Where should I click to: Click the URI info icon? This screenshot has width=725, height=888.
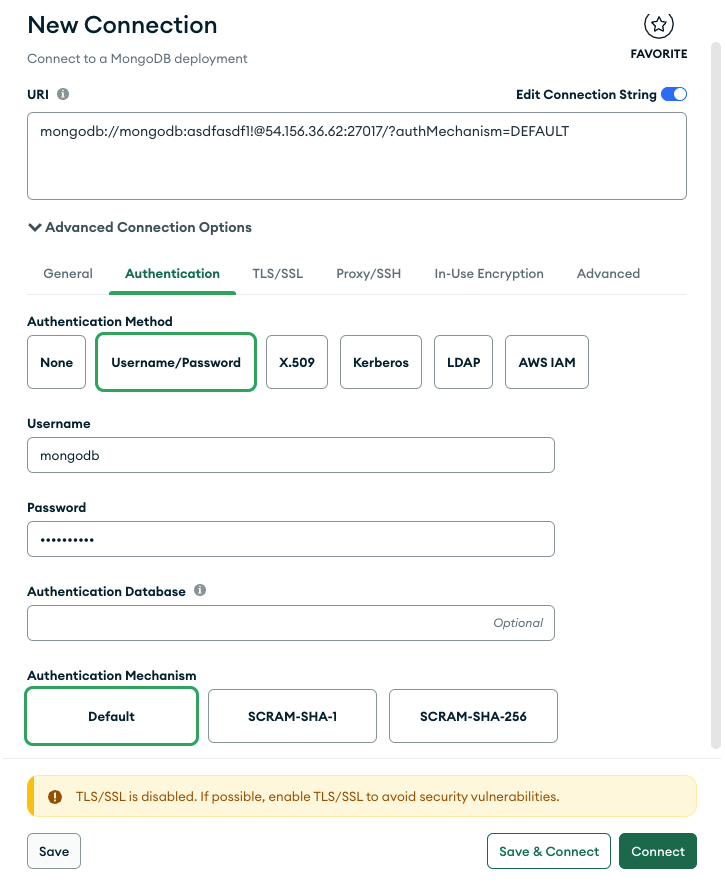click(63, 94)
